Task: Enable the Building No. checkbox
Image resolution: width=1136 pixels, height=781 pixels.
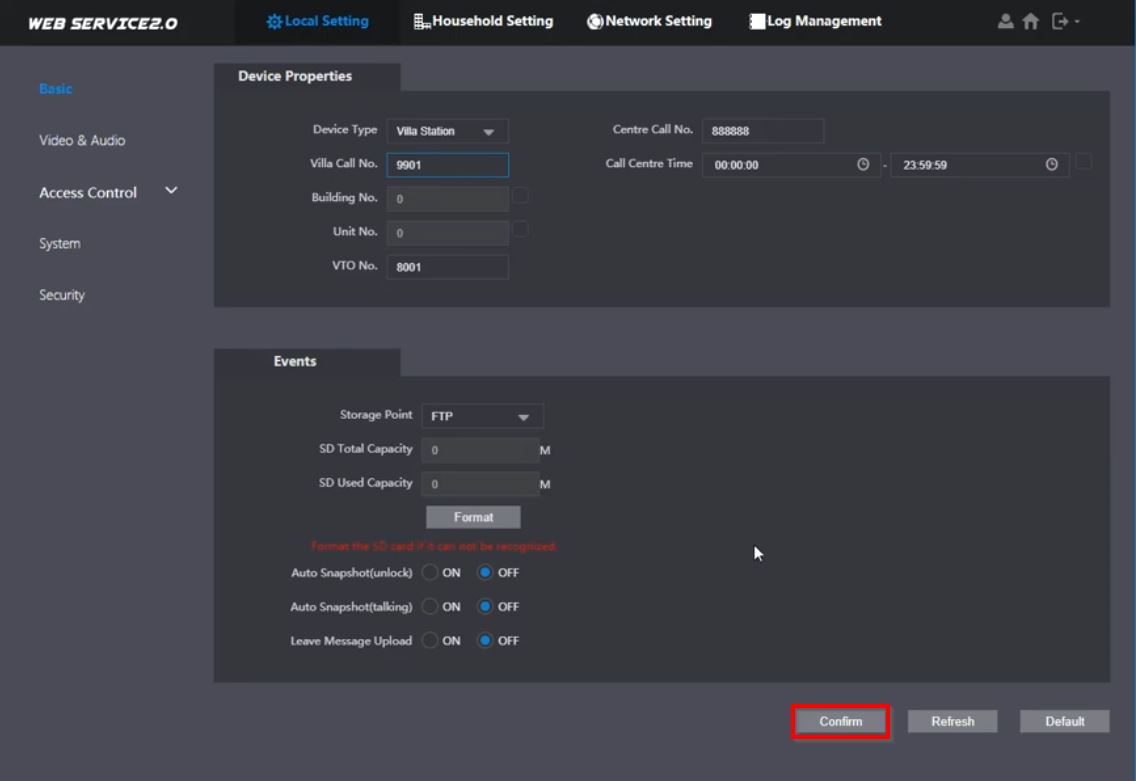Action: pos(520,196)
